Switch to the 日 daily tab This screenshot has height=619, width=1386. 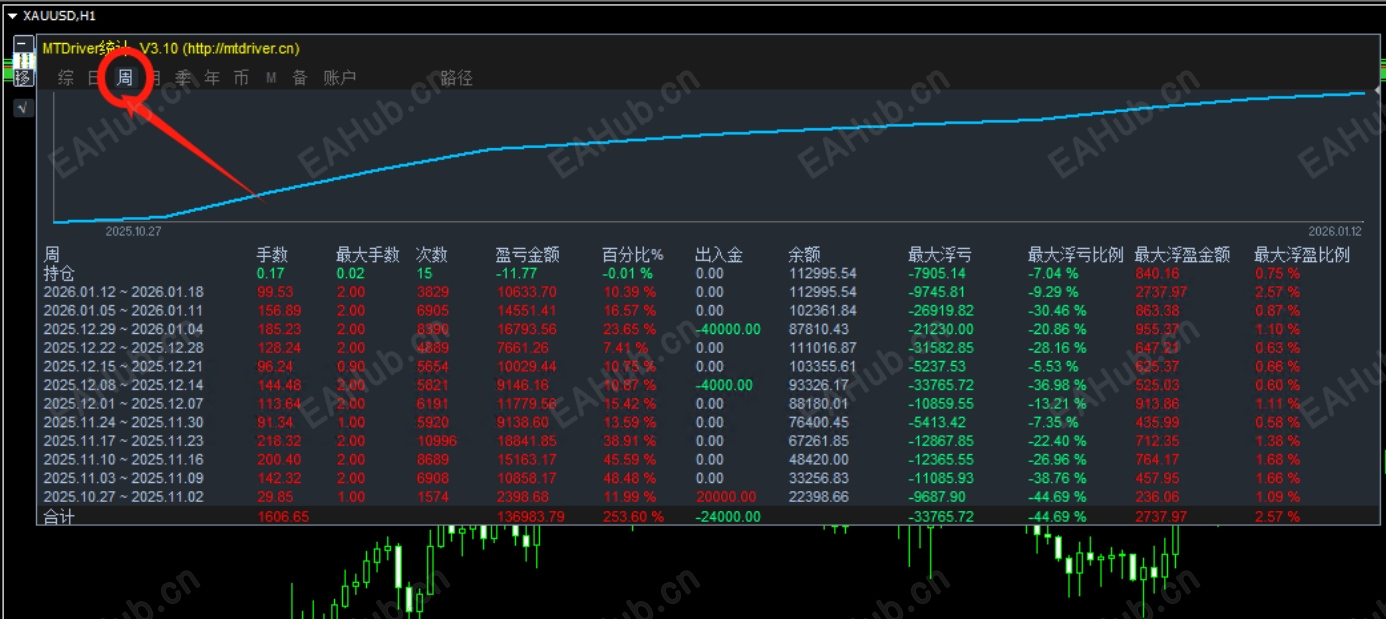[95, 78]
